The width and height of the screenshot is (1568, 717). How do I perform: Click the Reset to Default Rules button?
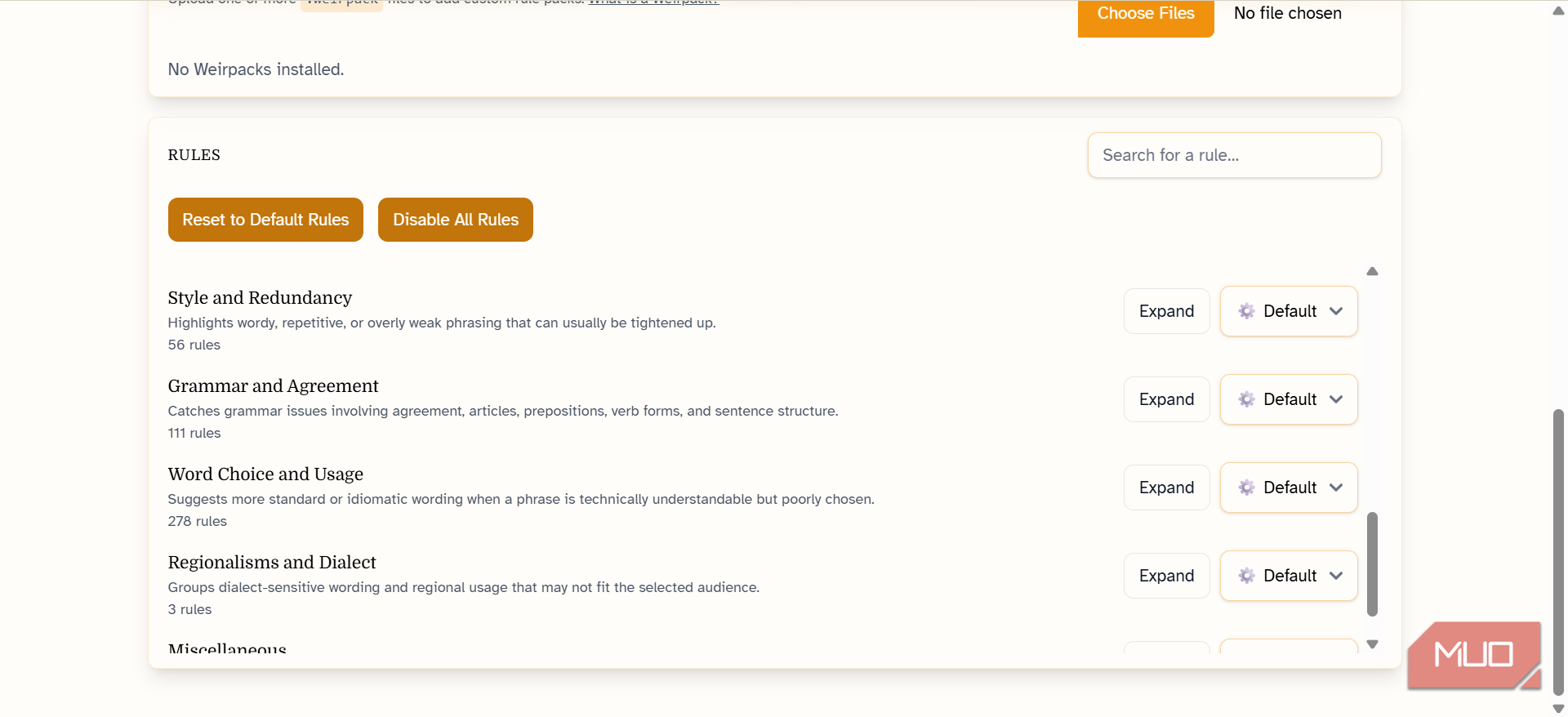point(265,220)
